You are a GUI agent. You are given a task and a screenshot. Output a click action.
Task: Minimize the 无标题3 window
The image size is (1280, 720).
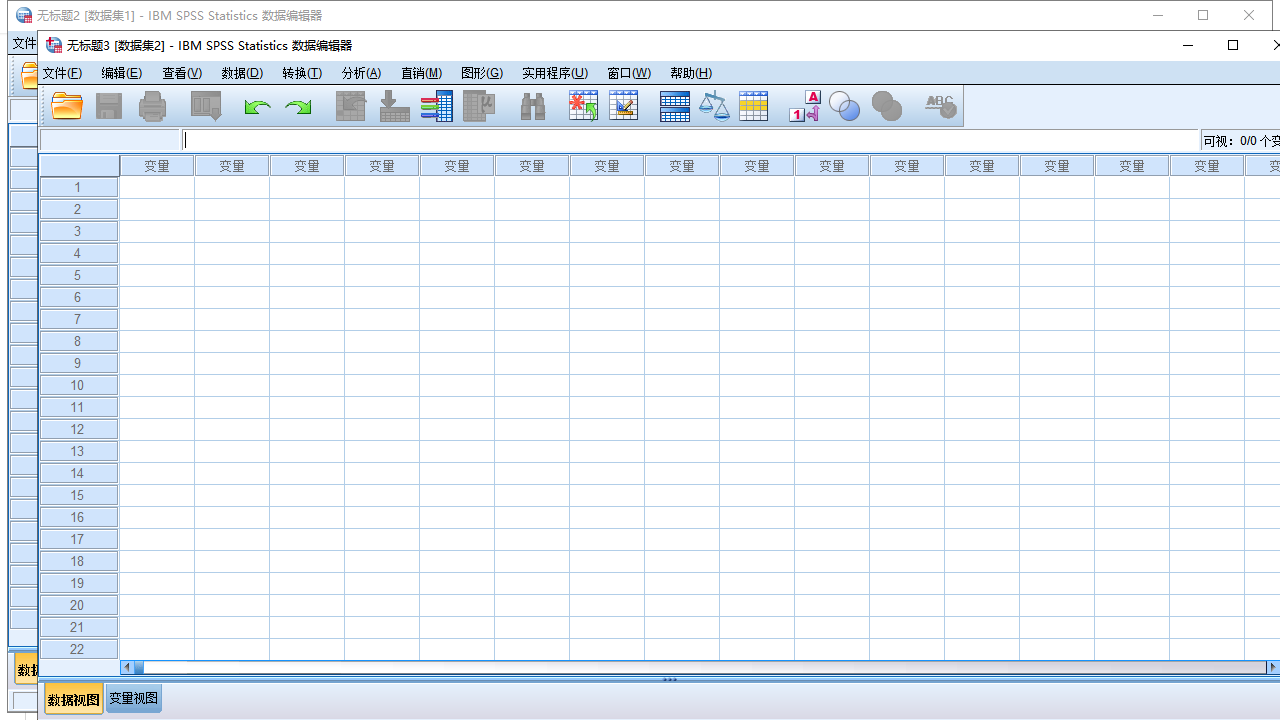tap(1188, 45)
